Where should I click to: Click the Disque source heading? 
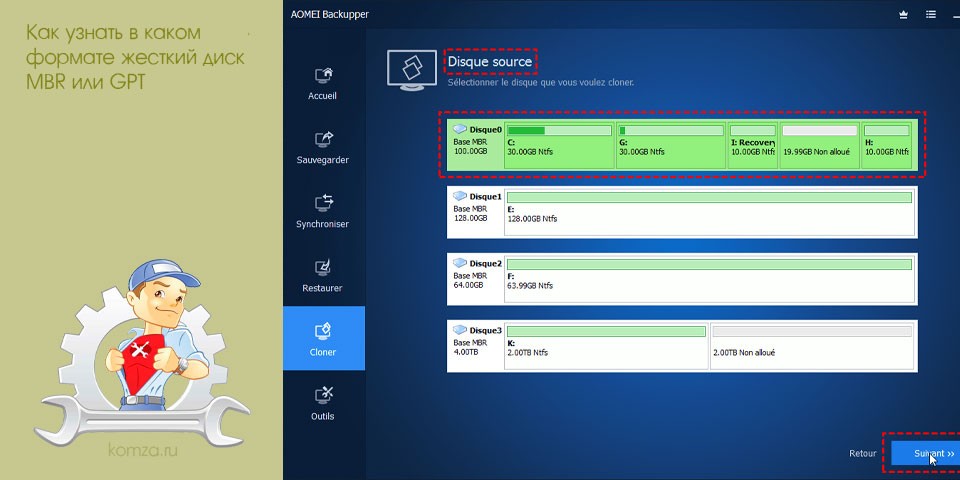point(490,62)
